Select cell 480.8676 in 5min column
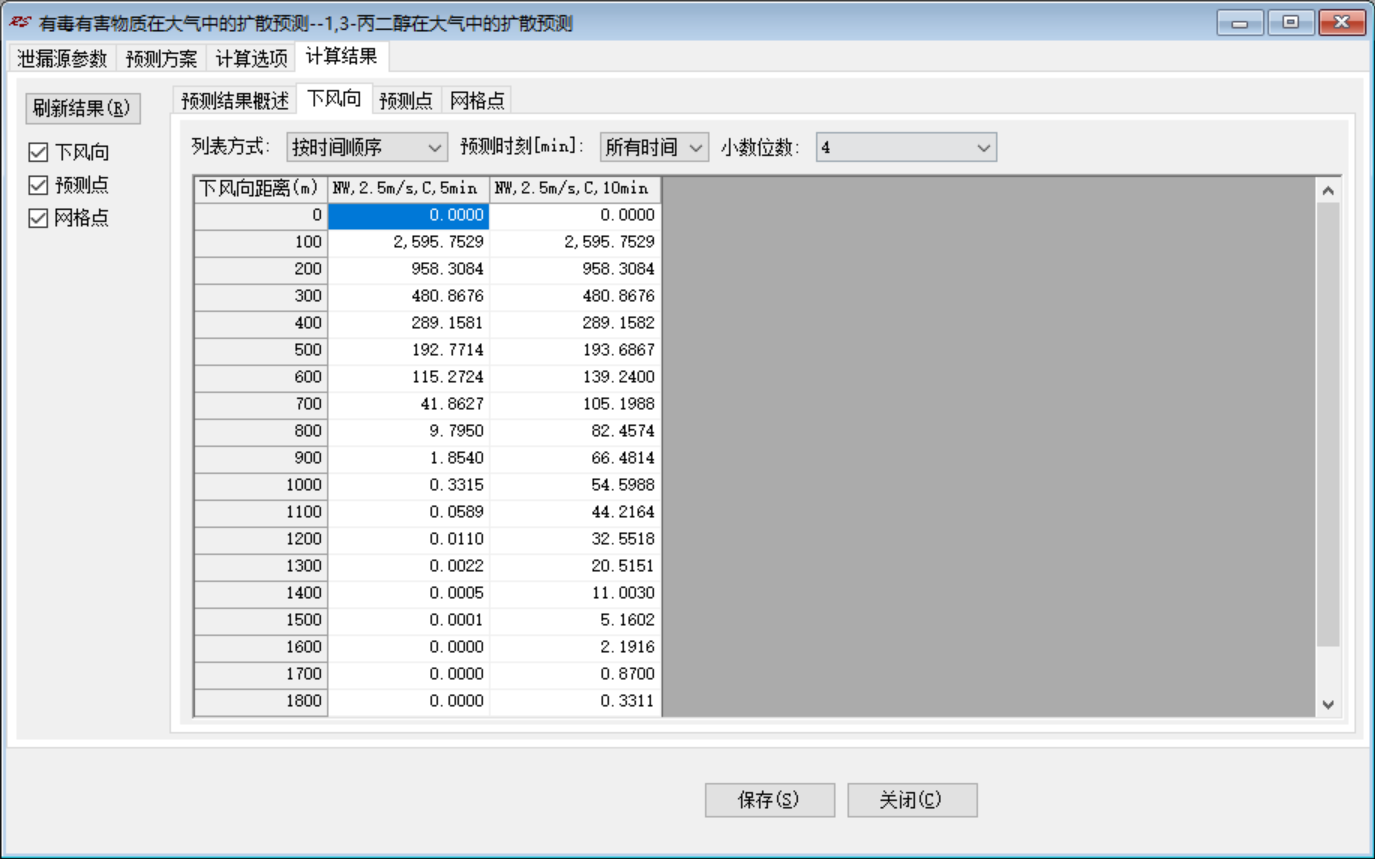The width and height of the screenshot is (1375, 859). pos(409,296)
